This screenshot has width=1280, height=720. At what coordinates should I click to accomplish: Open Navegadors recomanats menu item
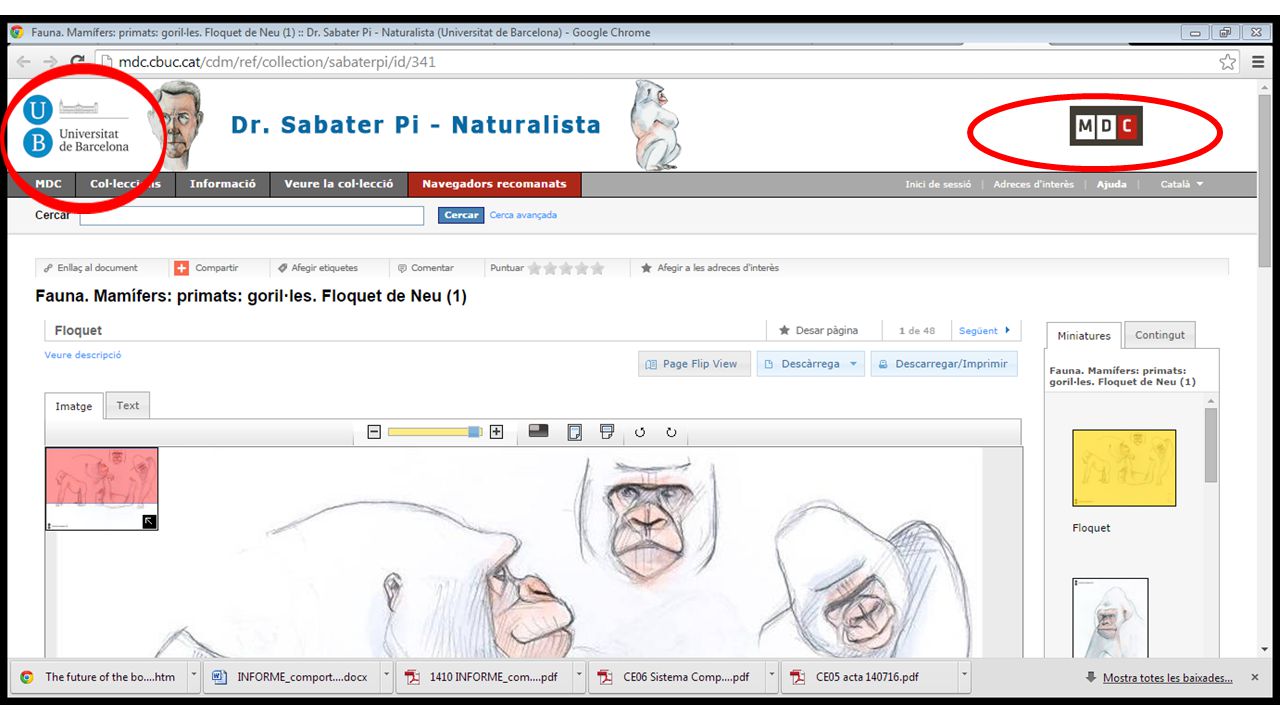[494, 184]
